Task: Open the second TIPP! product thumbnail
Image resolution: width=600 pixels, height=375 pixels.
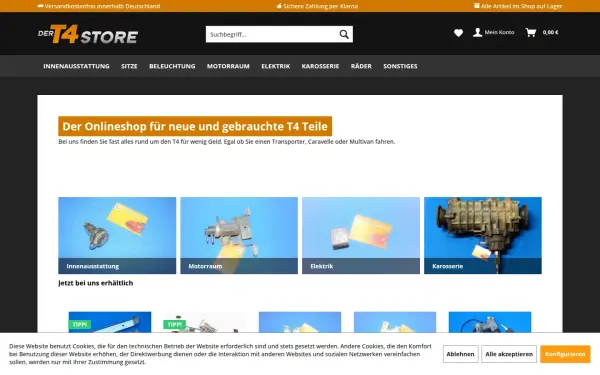Action: tap(205, 322)
